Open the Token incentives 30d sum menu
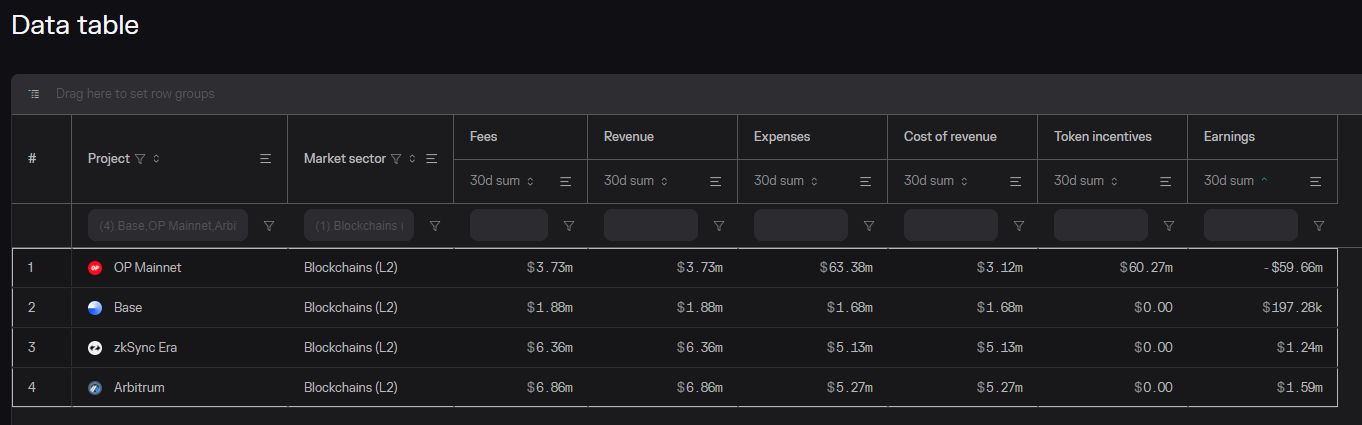The image size is (1362, 425). click(x=1165, y=181)
